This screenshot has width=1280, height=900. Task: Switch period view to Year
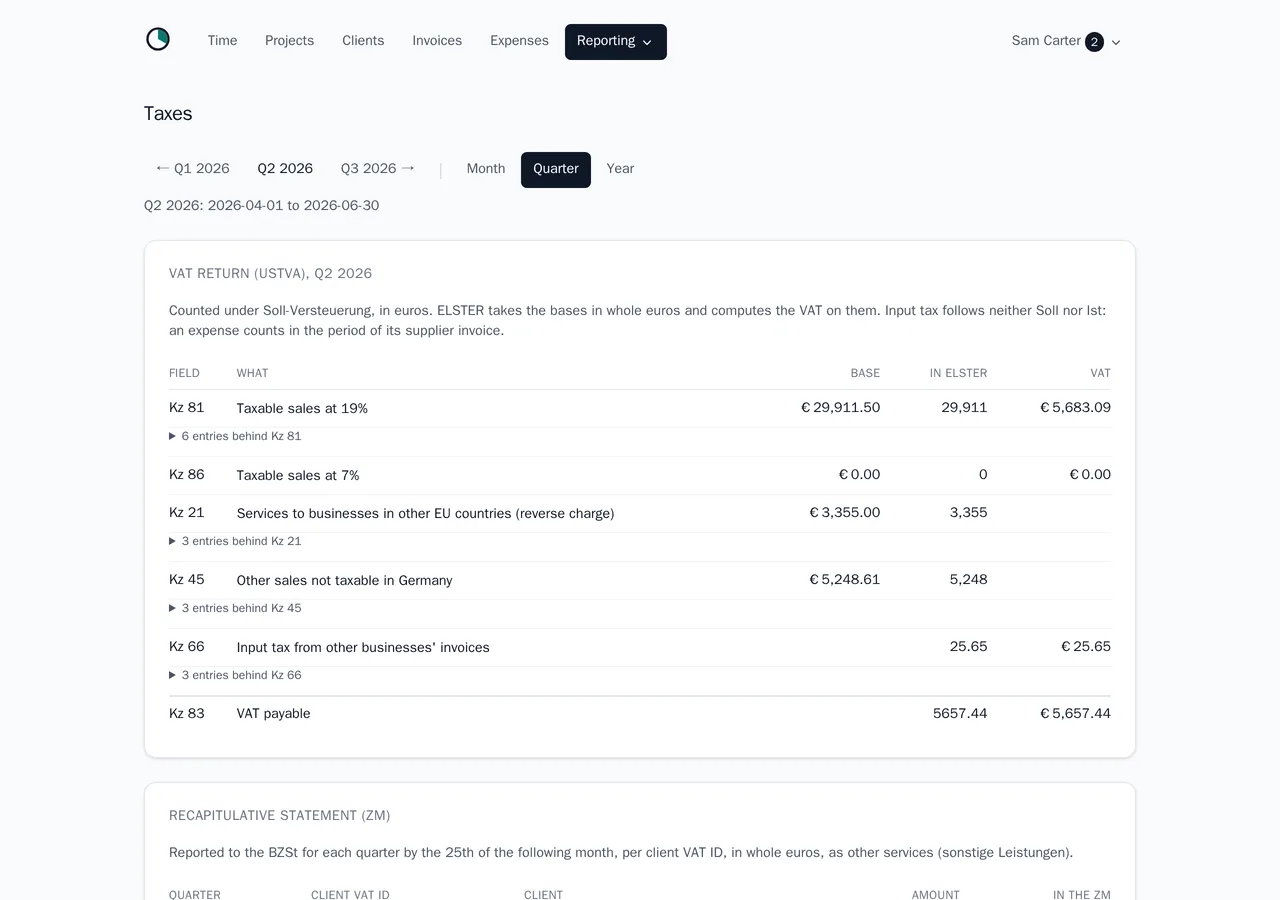click(620, 169)
